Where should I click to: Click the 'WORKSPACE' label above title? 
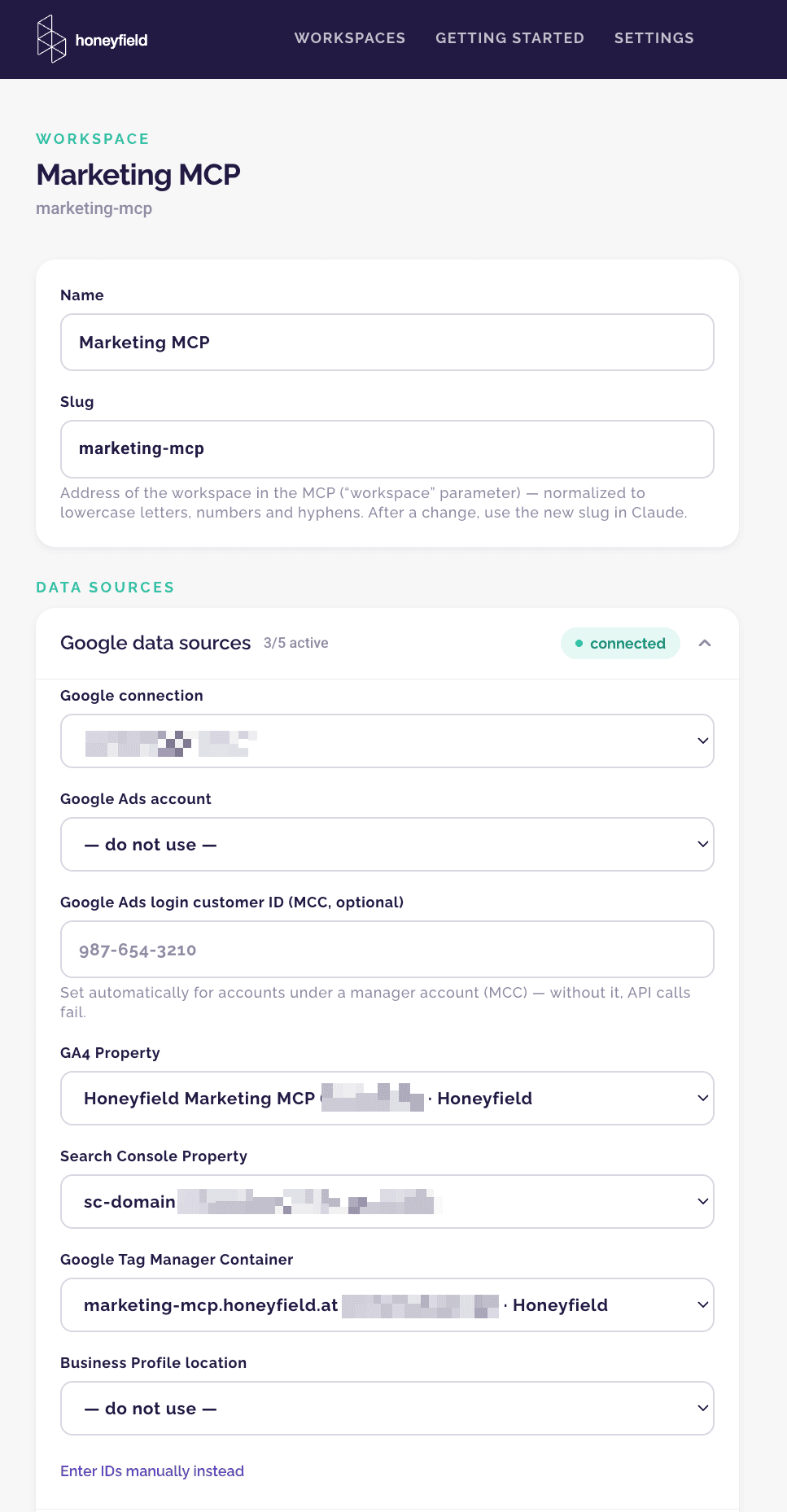click(x=93, y=139)
